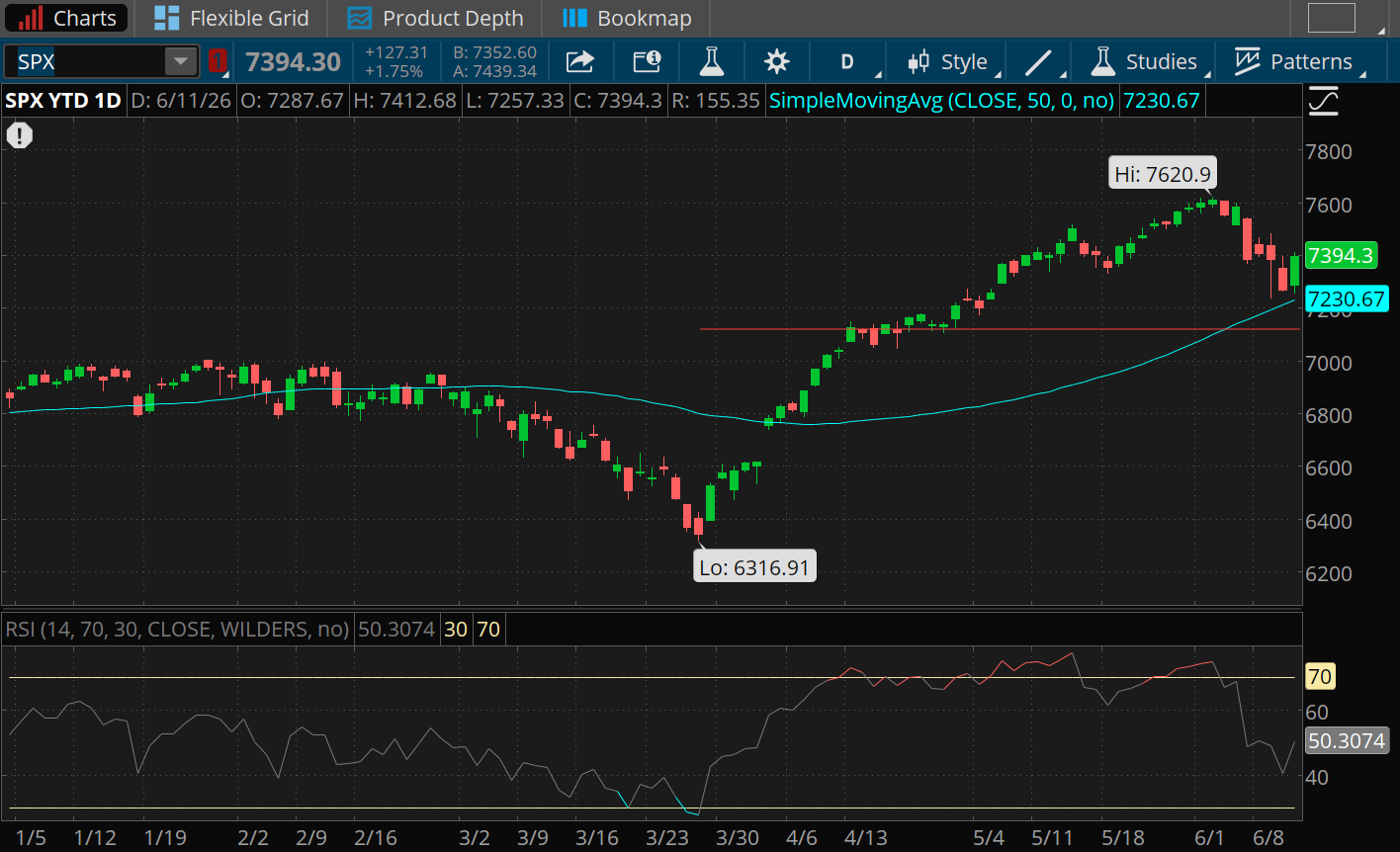Click the gray 50.3074 RSI axis label
The image size is (1400, 852).
point(1347,740)
